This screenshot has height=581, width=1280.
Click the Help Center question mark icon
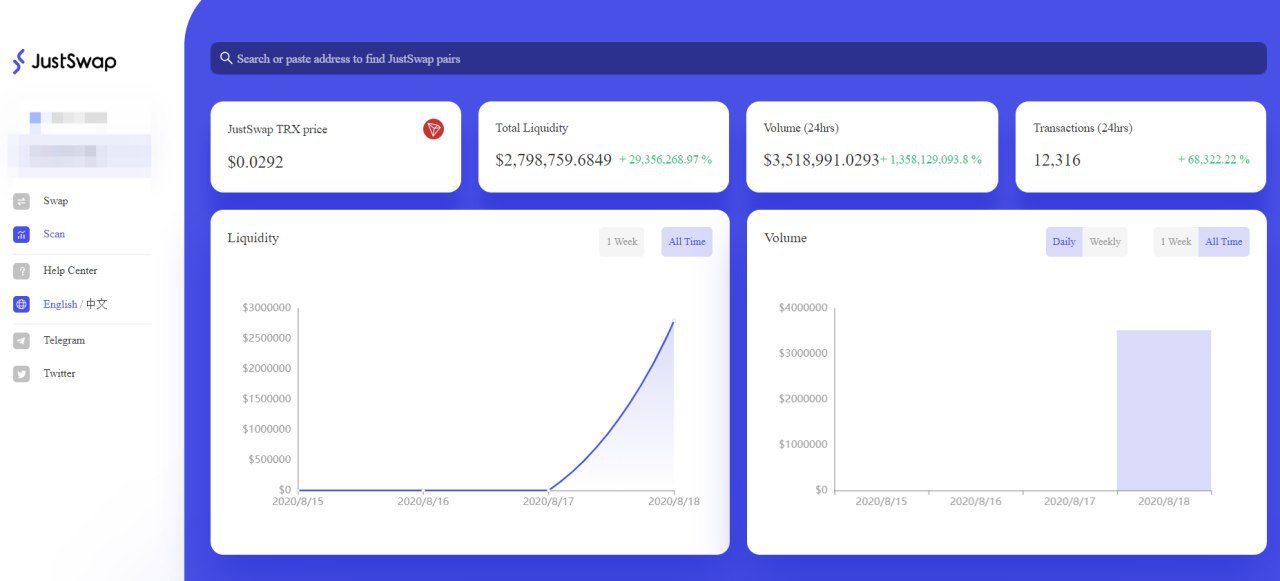(x=22, y=271)
